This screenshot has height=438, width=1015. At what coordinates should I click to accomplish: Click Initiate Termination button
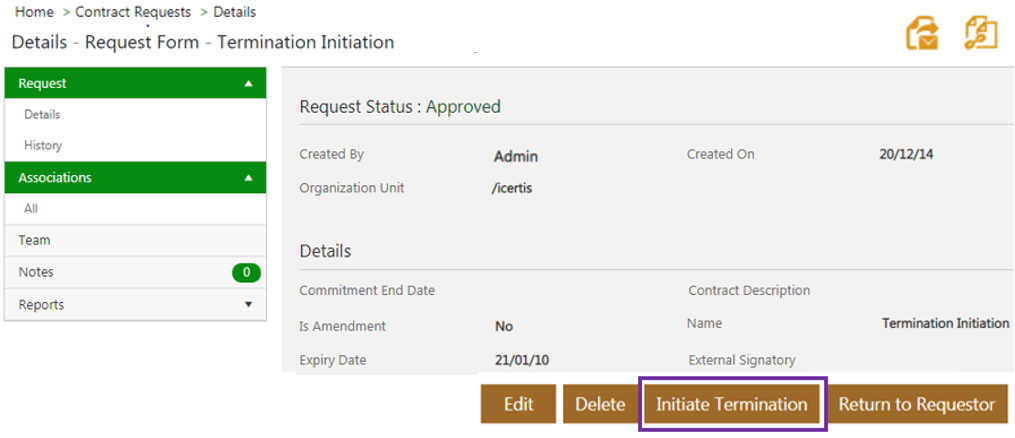tap(731, 404)
